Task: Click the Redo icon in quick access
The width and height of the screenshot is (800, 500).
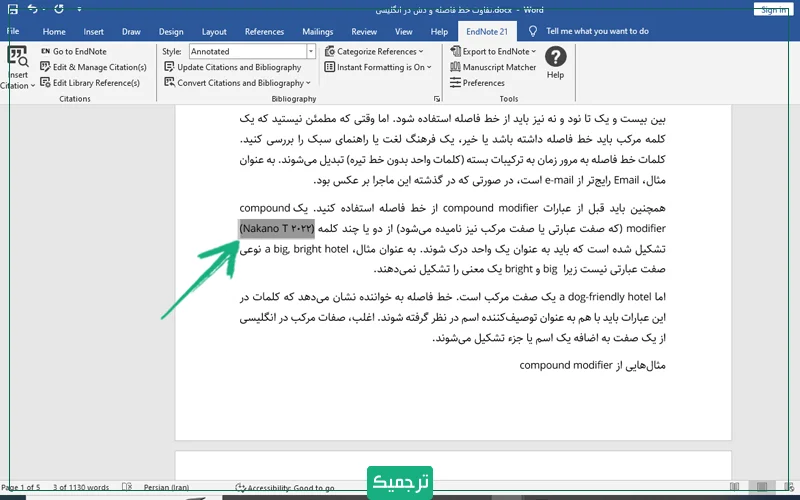Action: tap(59, 9)
